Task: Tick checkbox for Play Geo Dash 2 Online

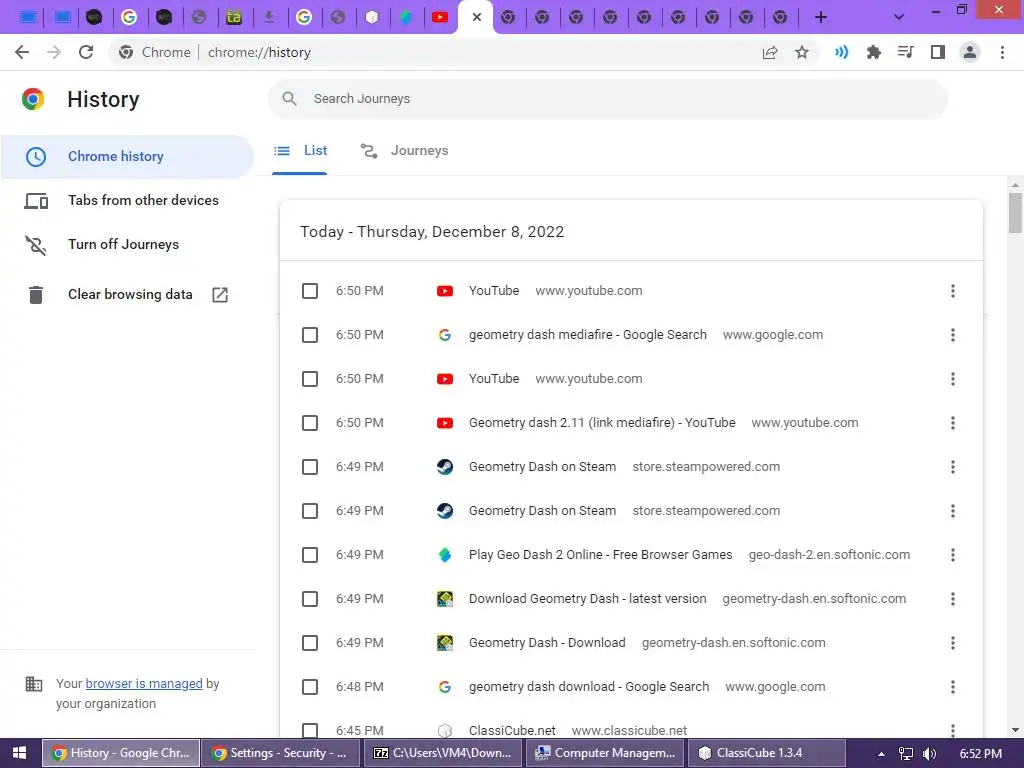Action: click(x=310, y=555)
